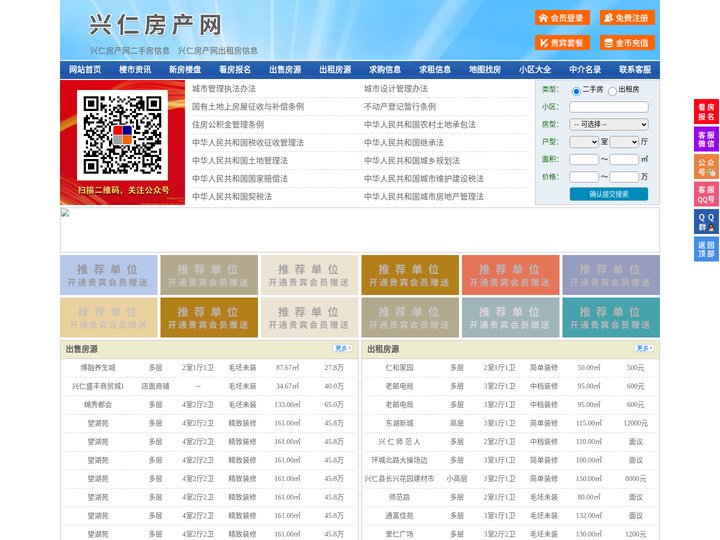Click the 会员登录 member login button
Viewport: 720px width, 540px height.
tap(562, 18)
